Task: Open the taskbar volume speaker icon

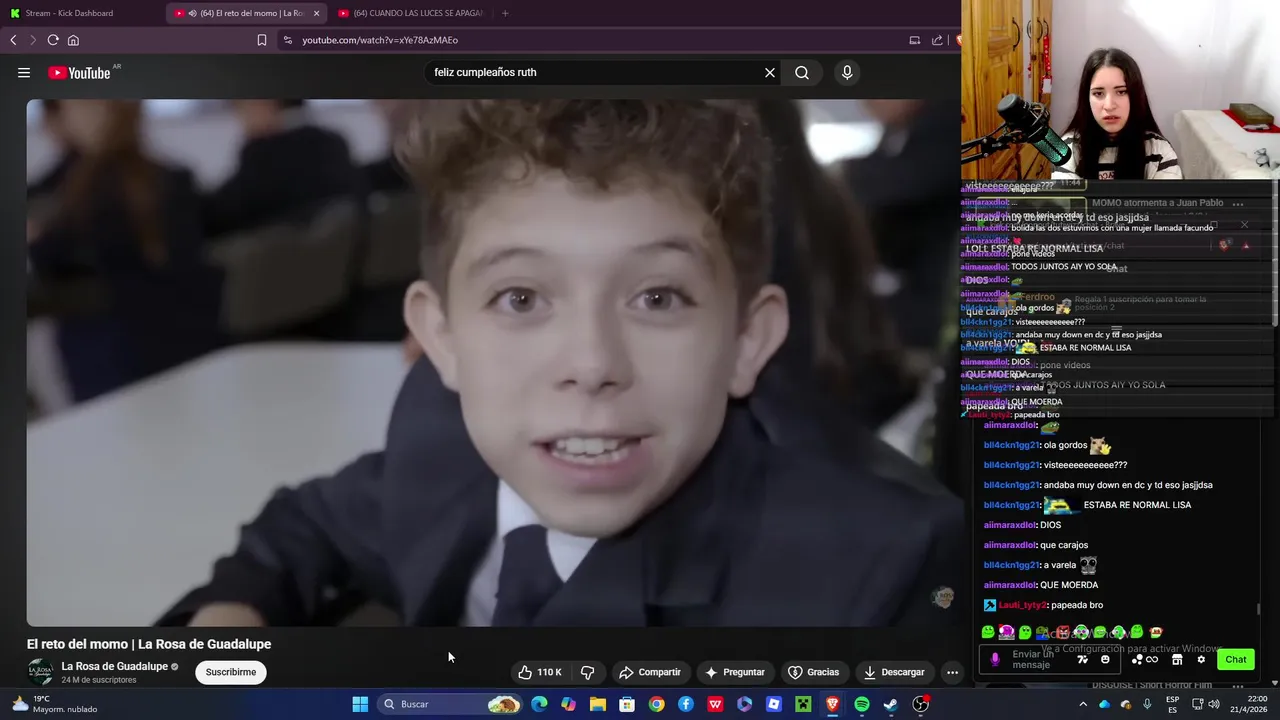Action: point(1214,704)
